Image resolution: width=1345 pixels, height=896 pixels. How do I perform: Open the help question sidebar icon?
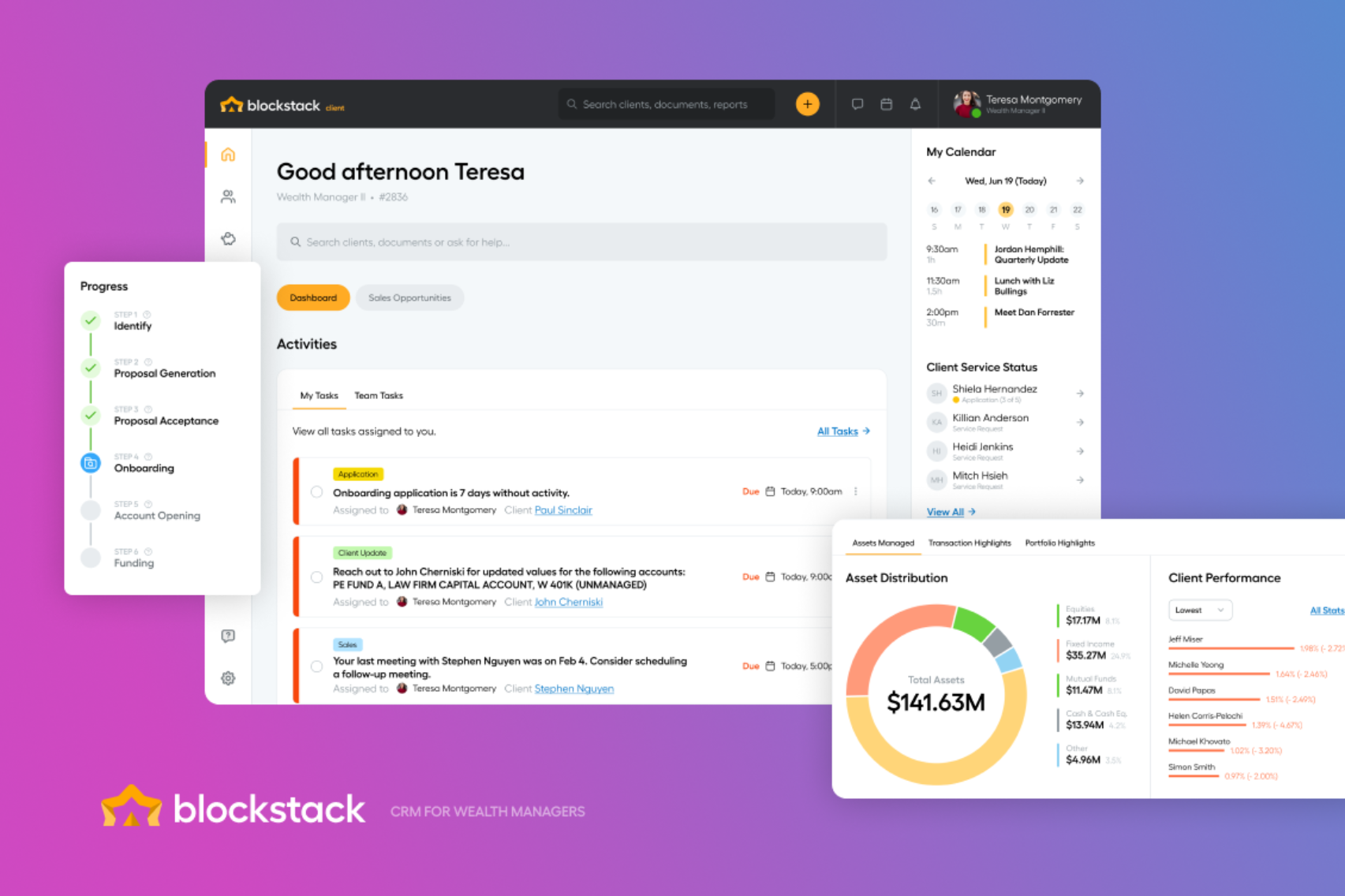[228, 636]
